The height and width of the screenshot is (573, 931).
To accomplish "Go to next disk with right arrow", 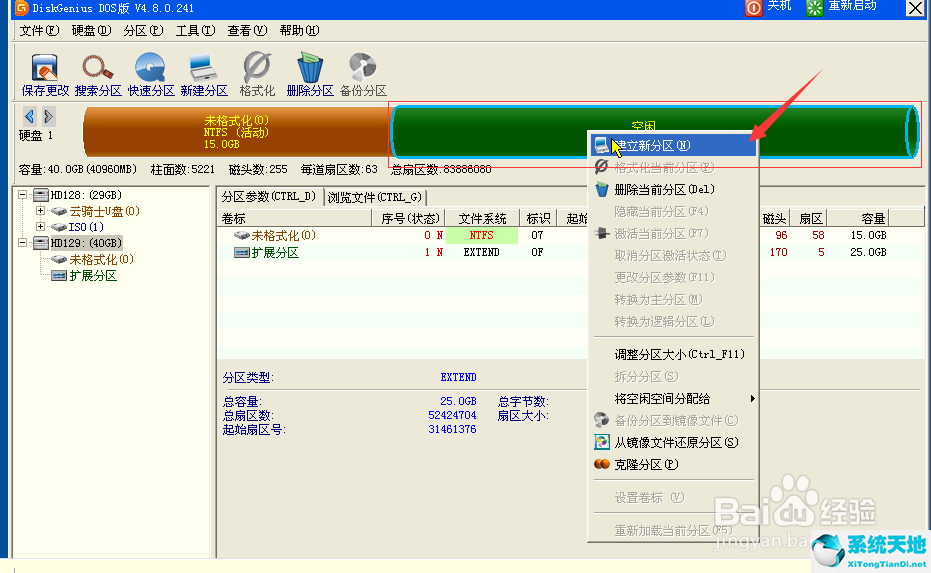I will tap(48, 116).
